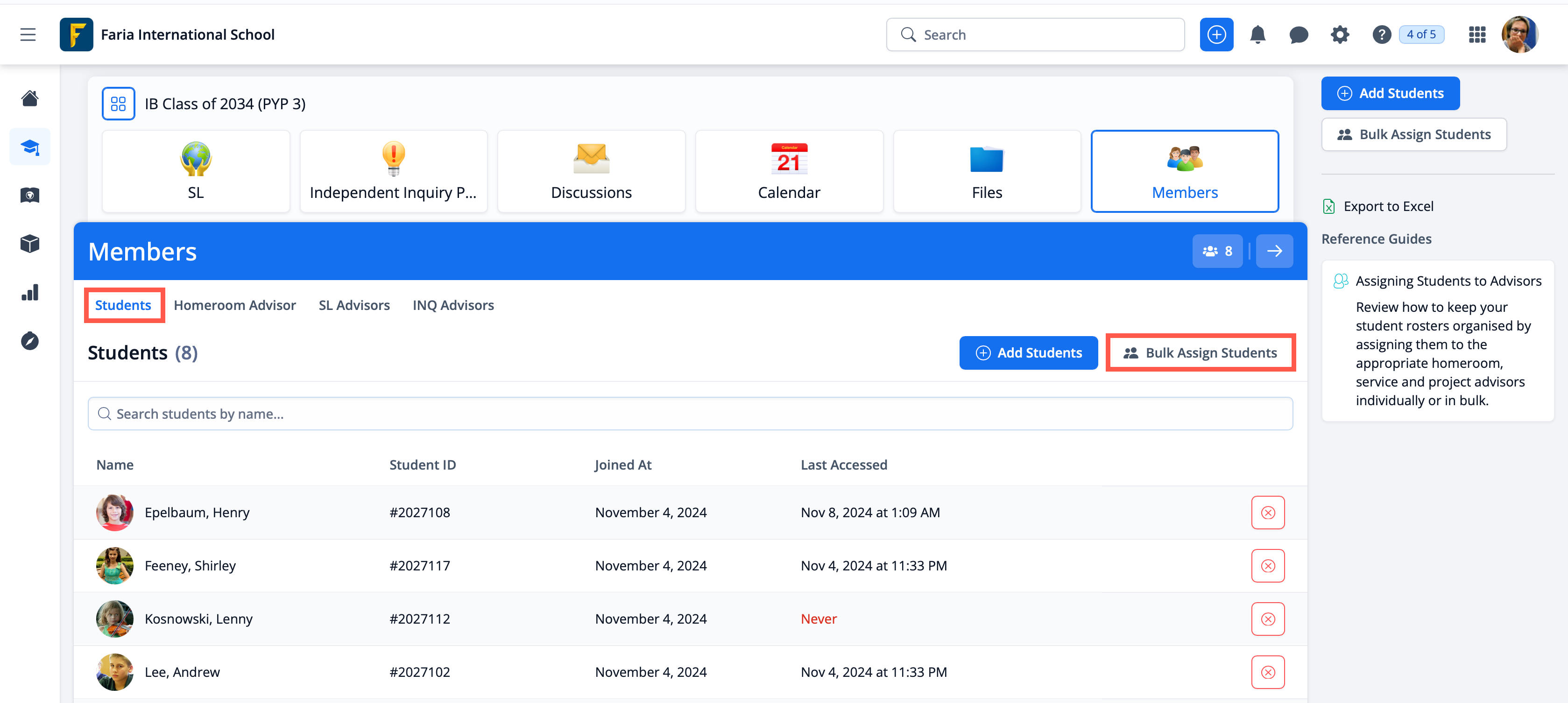The width and height of the screenshot is (1568, 703).
Task: Switch to the Homeroom Advisor tab
Action: (x=234, y=305)
